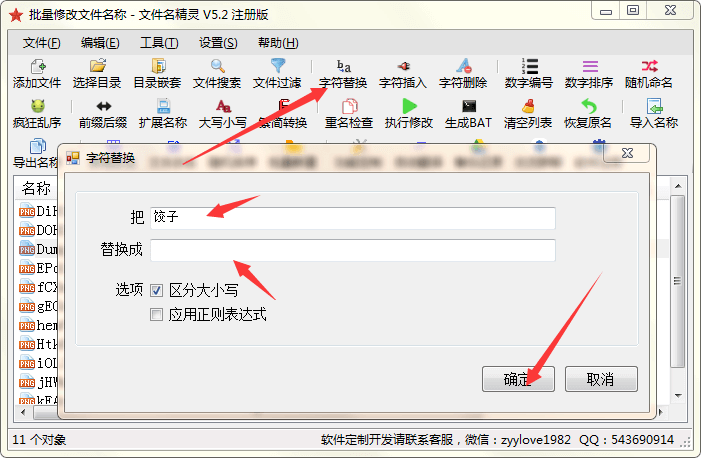Click the 随机命名 shuffle icon

point(649,66)
